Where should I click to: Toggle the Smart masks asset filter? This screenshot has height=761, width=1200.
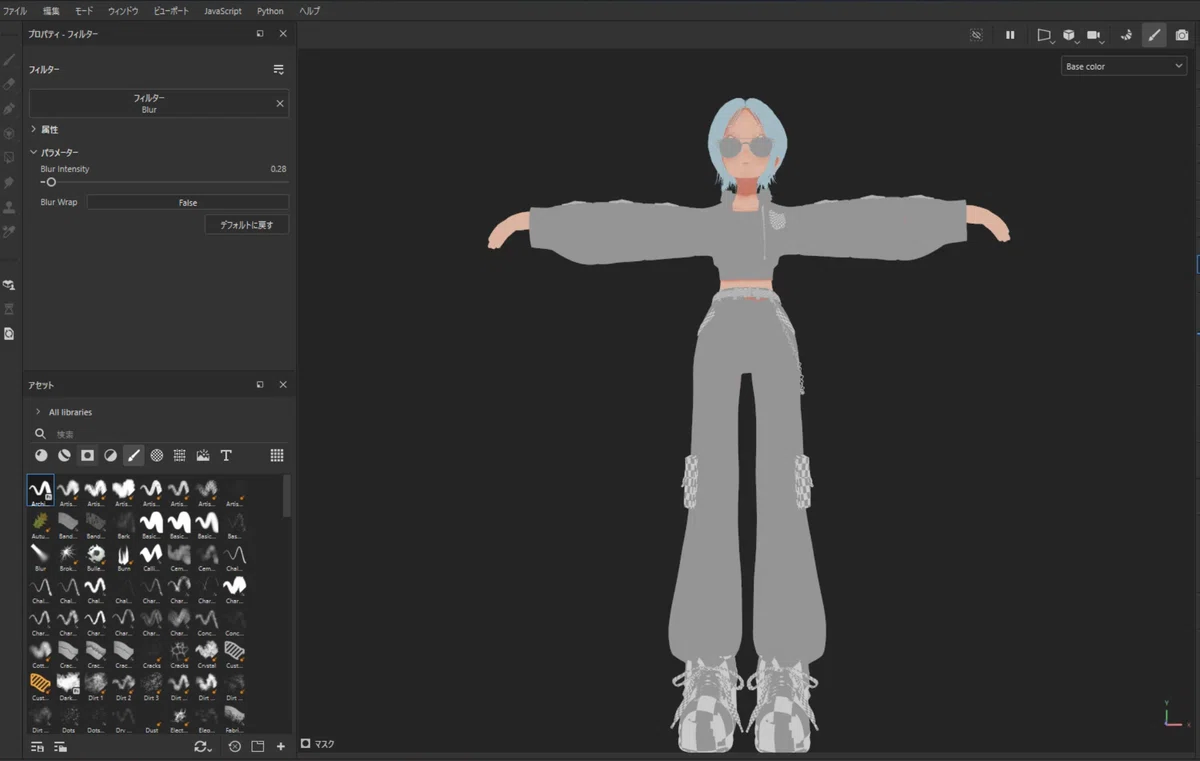(x=87, y=455)
